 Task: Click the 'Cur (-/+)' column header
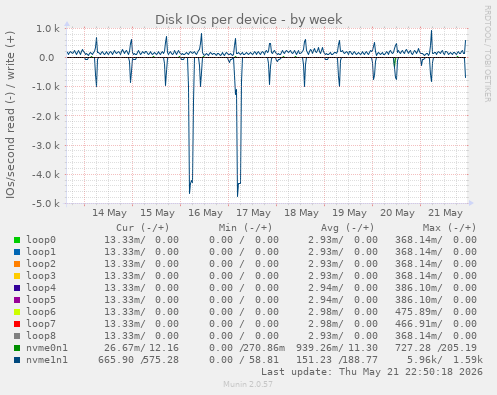143,228
